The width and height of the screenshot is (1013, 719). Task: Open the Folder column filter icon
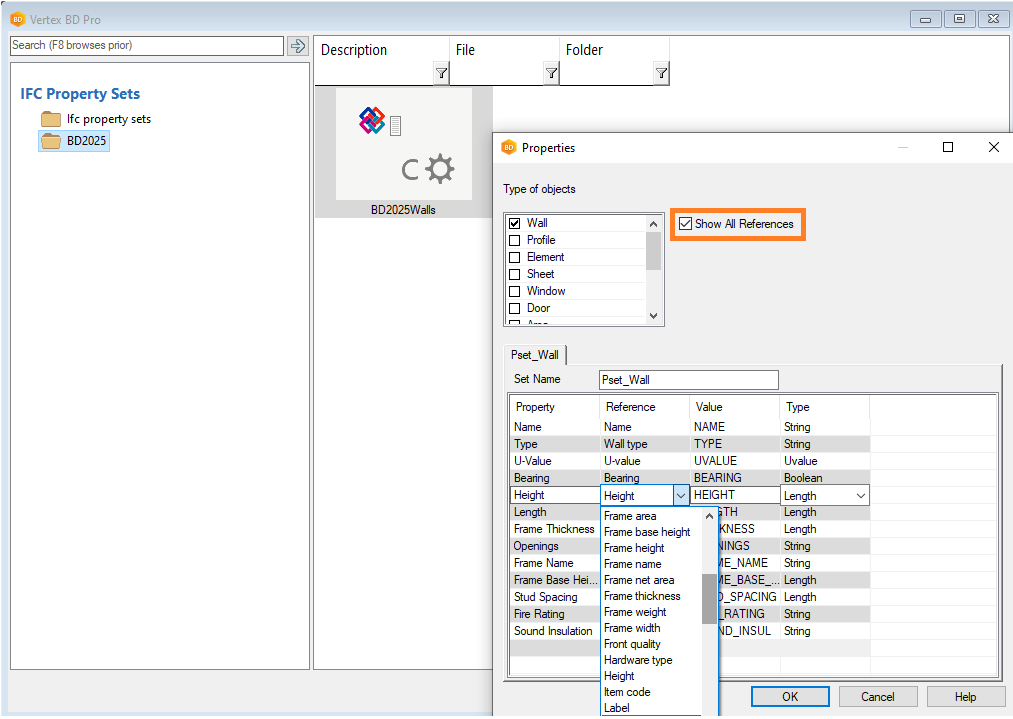click(x=661, y=73)
